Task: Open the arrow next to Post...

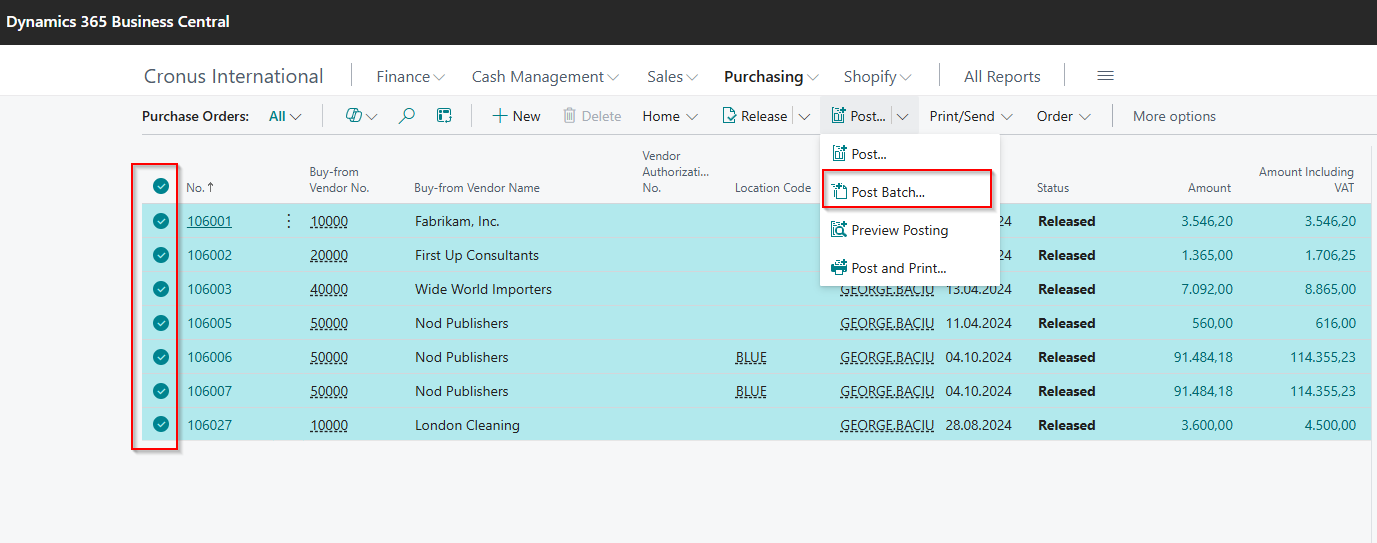Action: click(902, 116)
